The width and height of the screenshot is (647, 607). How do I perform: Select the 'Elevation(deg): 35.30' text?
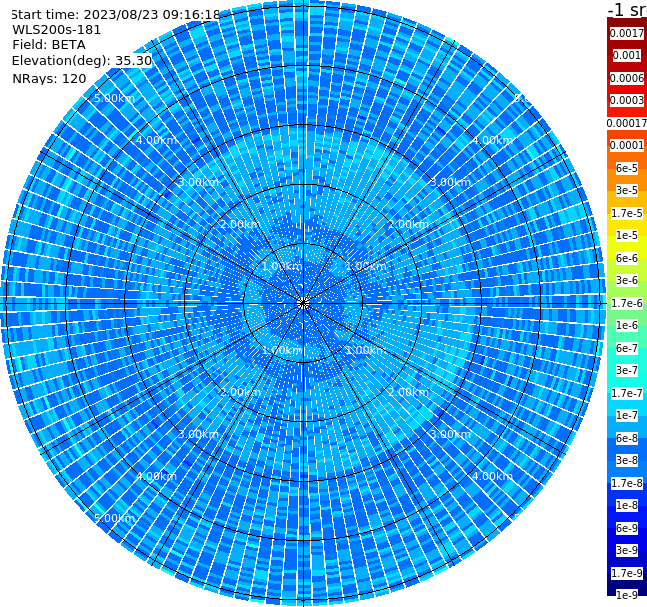82,61
